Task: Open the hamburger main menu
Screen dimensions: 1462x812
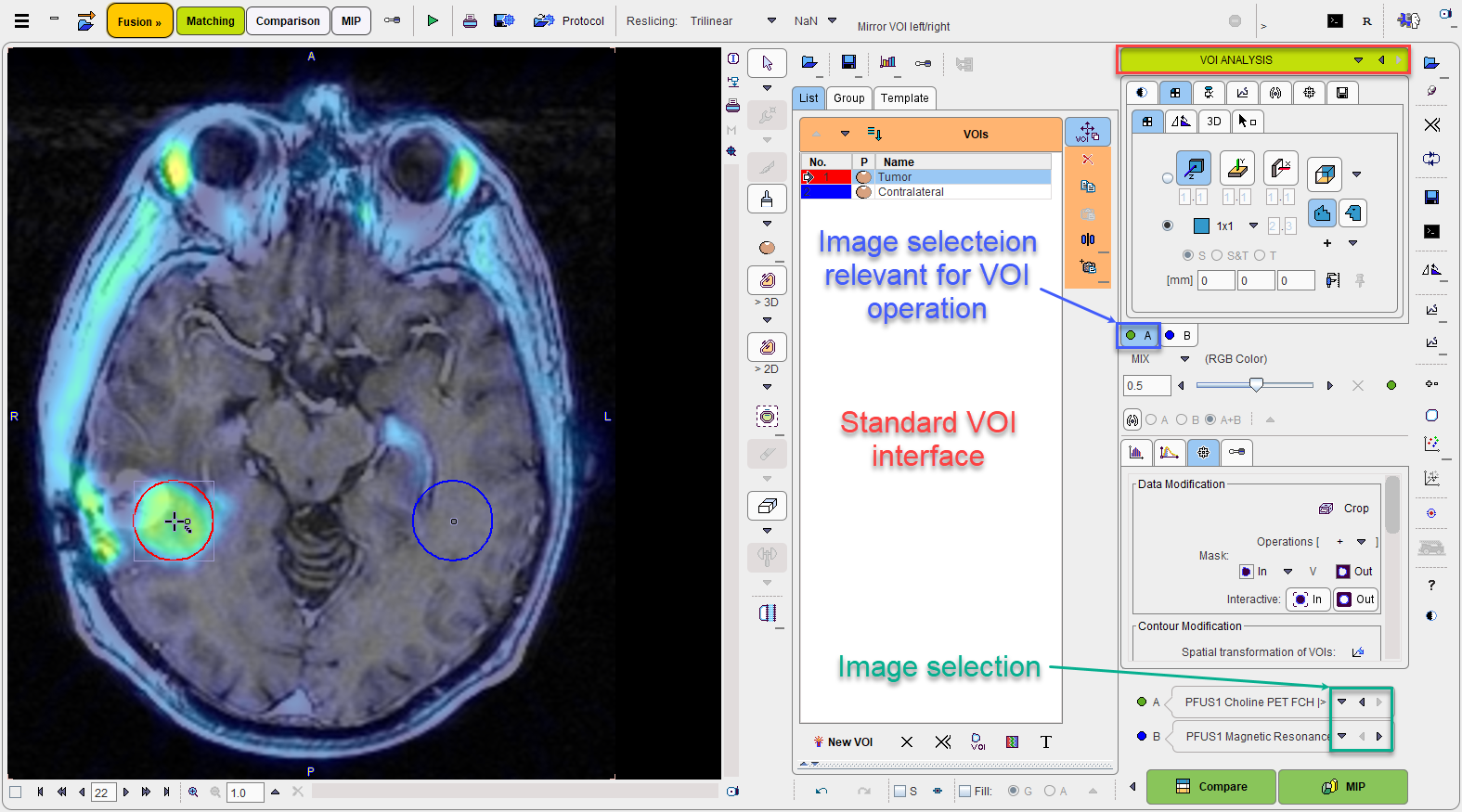Action: (x=21, y=20)
